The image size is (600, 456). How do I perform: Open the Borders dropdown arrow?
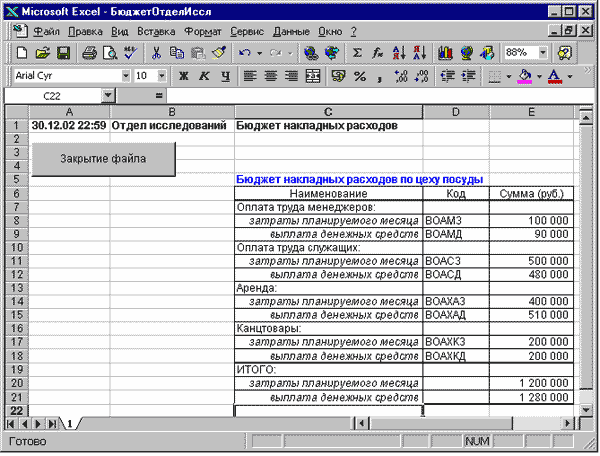tap(509, 76)
